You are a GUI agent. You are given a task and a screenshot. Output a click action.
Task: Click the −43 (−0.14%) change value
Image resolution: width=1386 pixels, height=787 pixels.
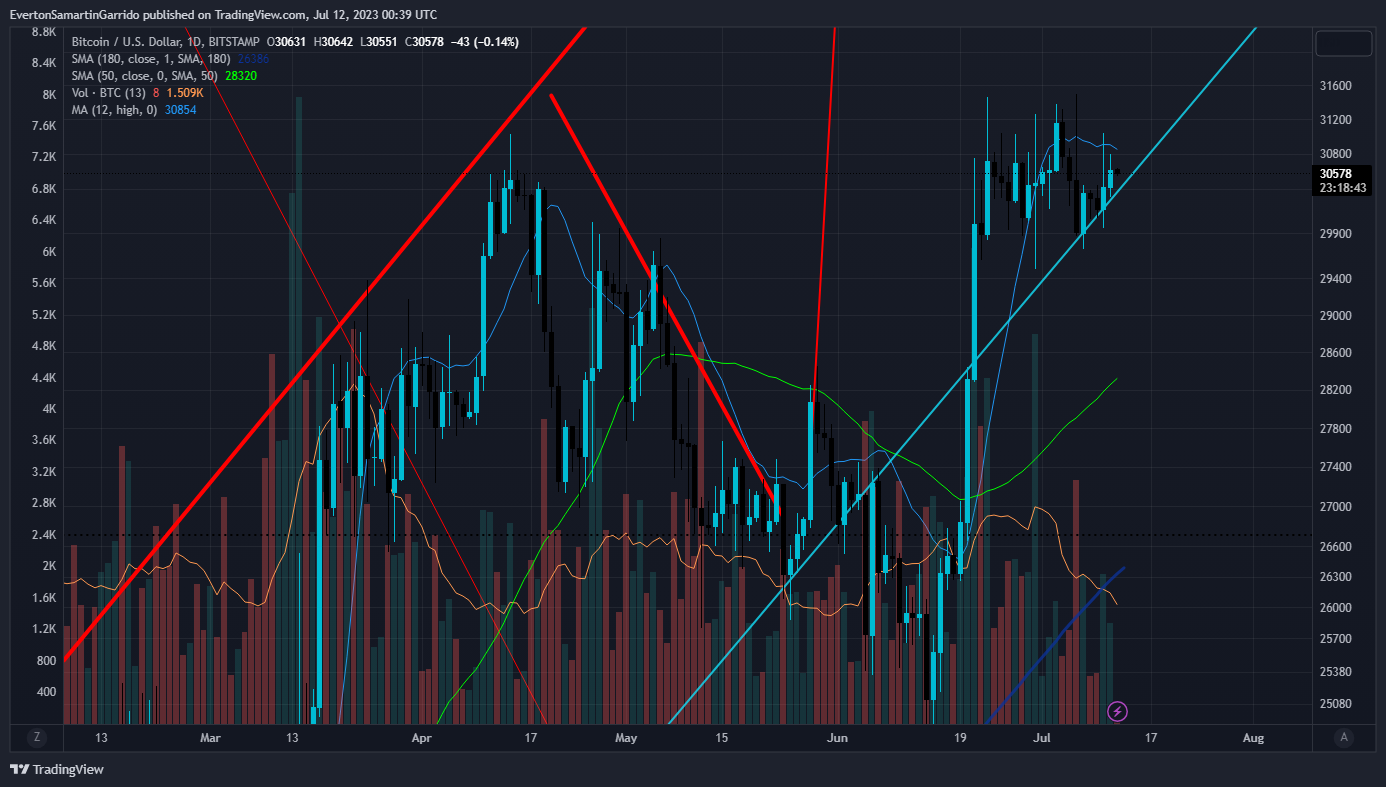pos(487,42)
